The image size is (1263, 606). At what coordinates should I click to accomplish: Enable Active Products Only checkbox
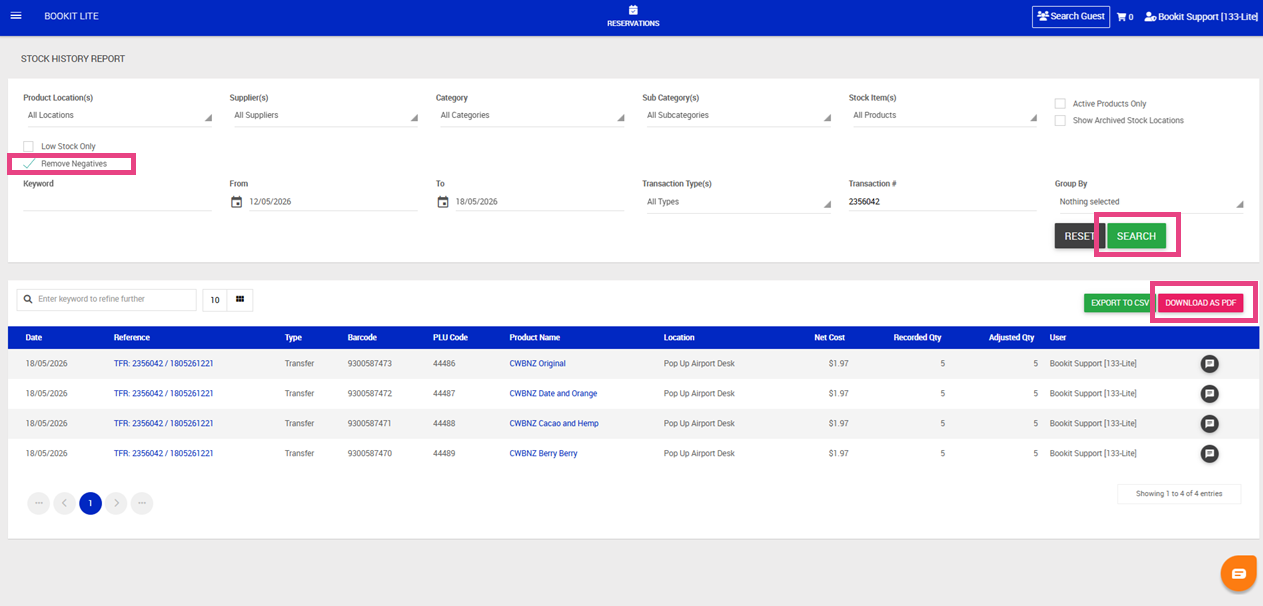click(1060, 104)
